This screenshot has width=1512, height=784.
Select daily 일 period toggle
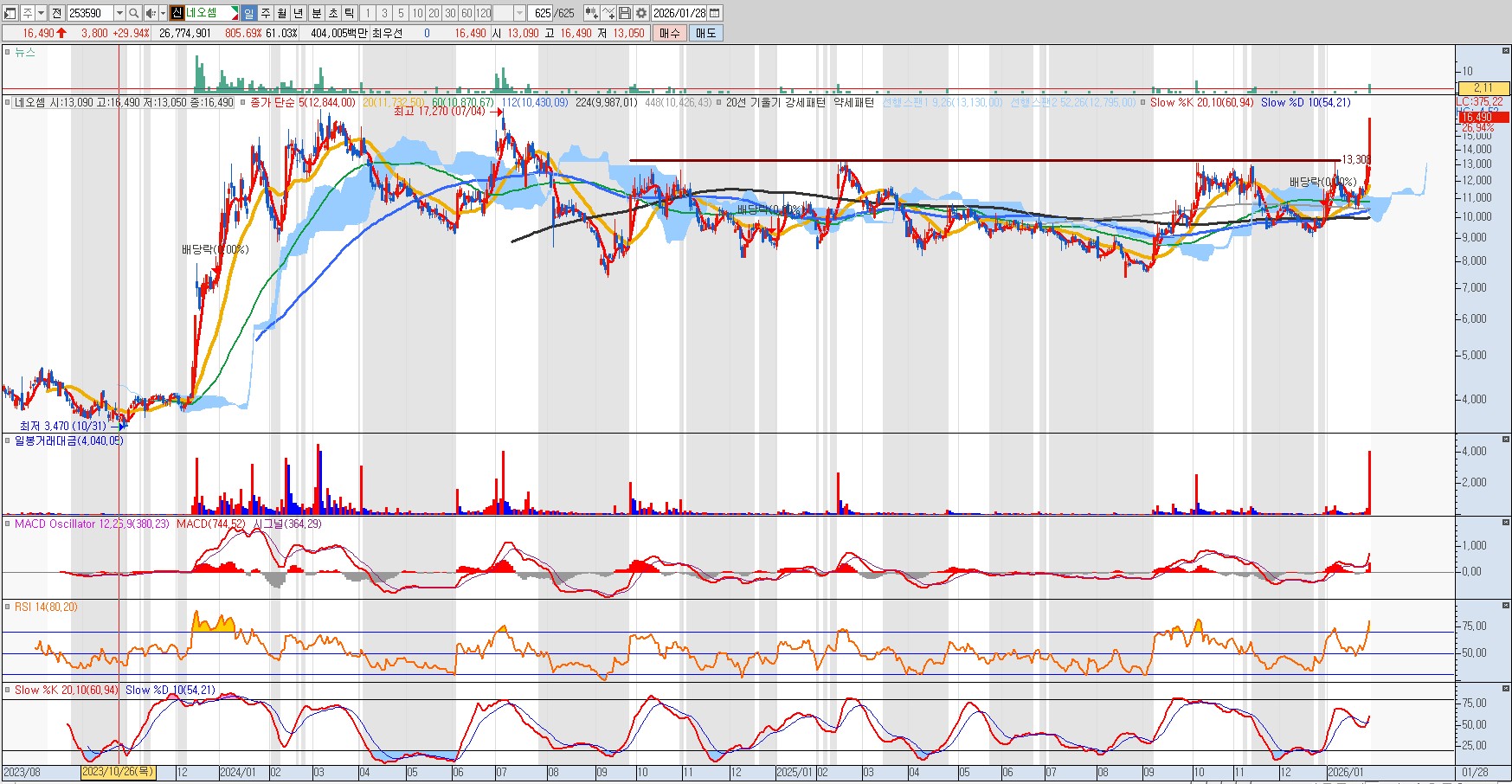click(248, 13)
